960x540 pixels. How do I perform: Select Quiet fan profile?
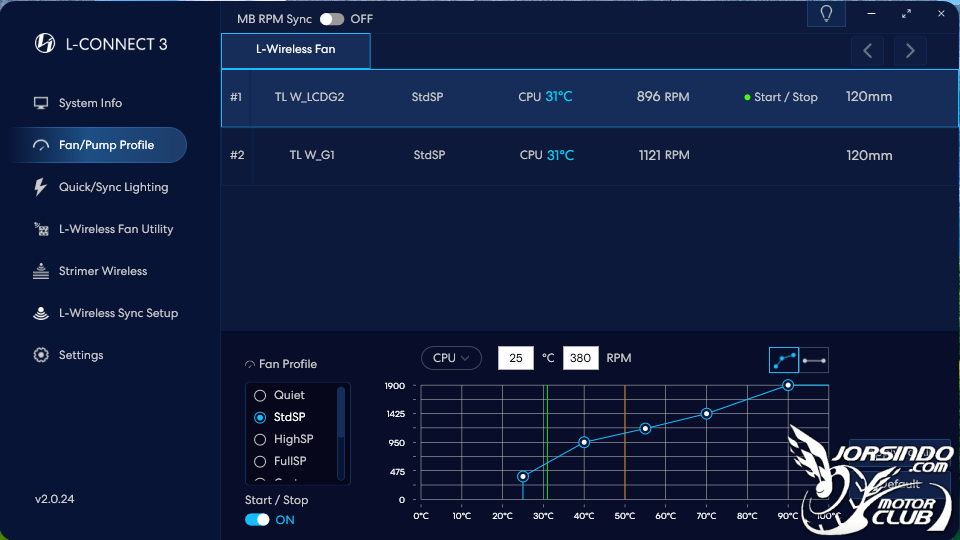[x=280, y=395]
